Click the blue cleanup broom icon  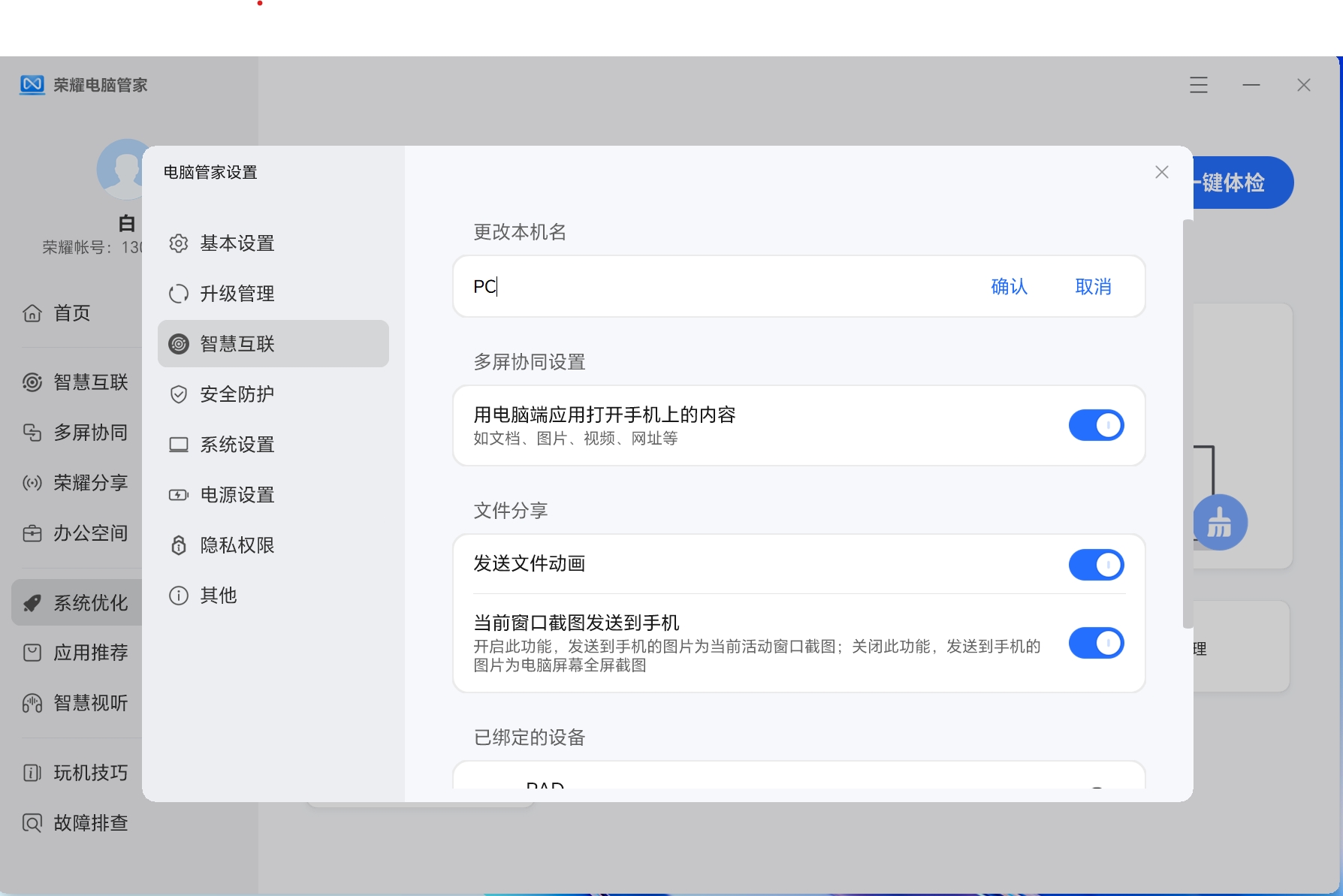[x=1219, y=523]
